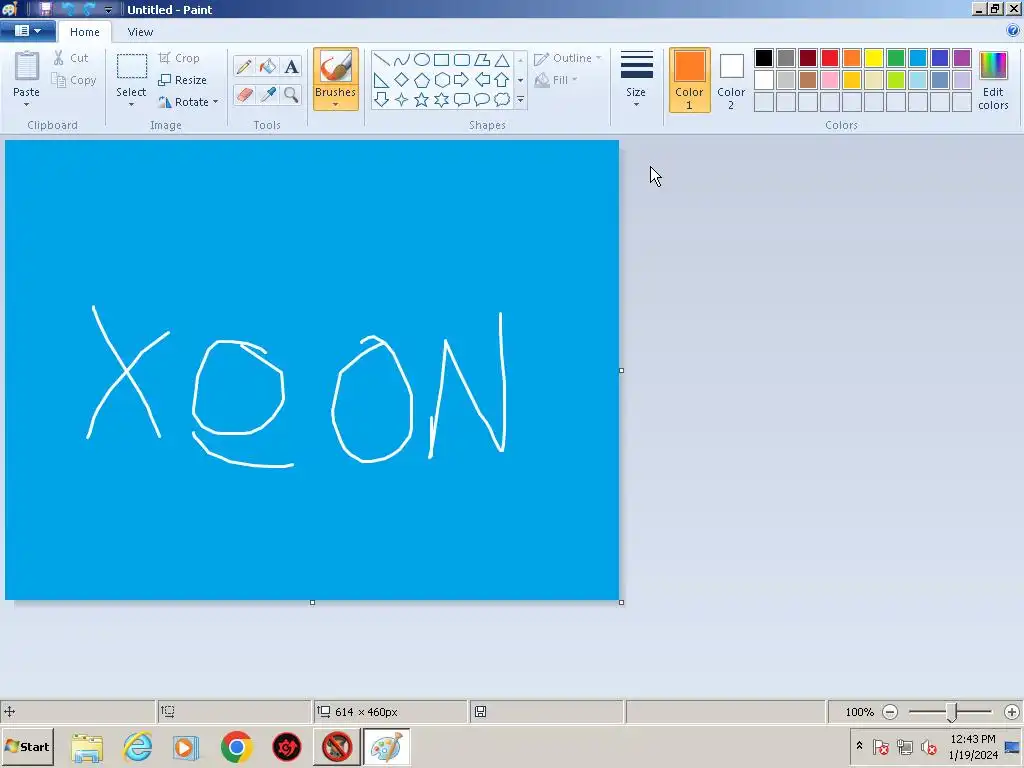Select the Color 1 button
The width and height of the screenshot is (1024, 768).
(690, 80)
